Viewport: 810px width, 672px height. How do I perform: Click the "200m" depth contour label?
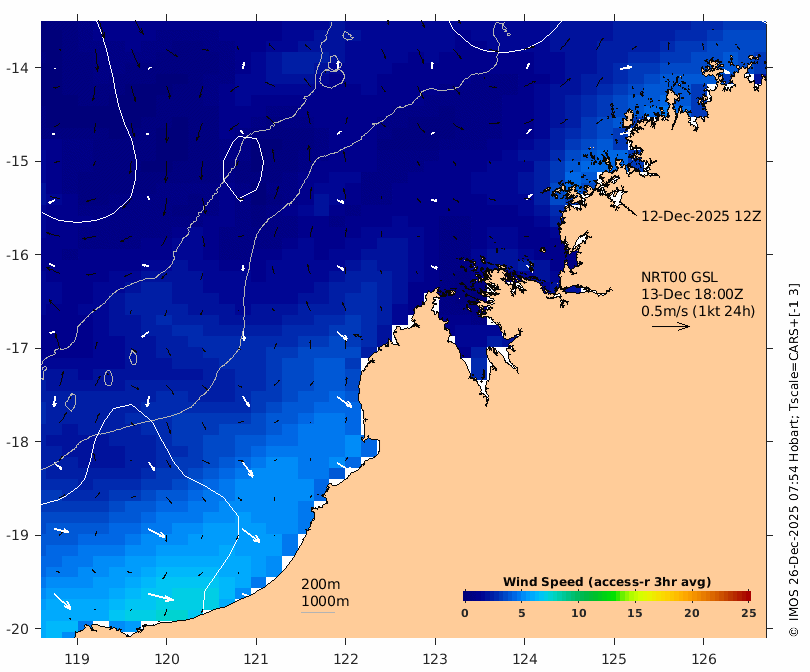pyautogui.click(x=320, y=584)
